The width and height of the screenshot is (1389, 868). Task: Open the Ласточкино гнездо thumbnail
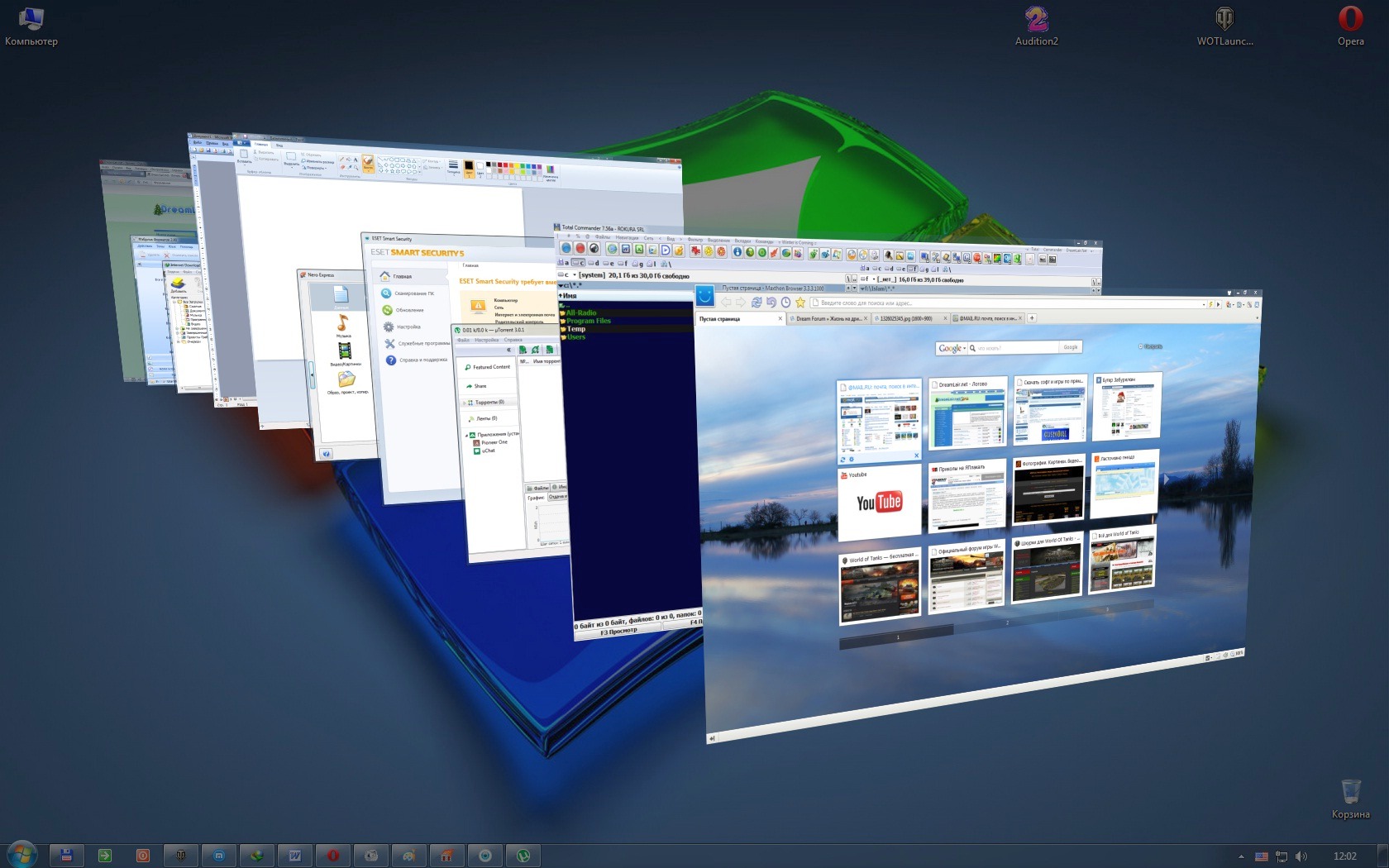pyautogui.click(x=1125, y=485)
